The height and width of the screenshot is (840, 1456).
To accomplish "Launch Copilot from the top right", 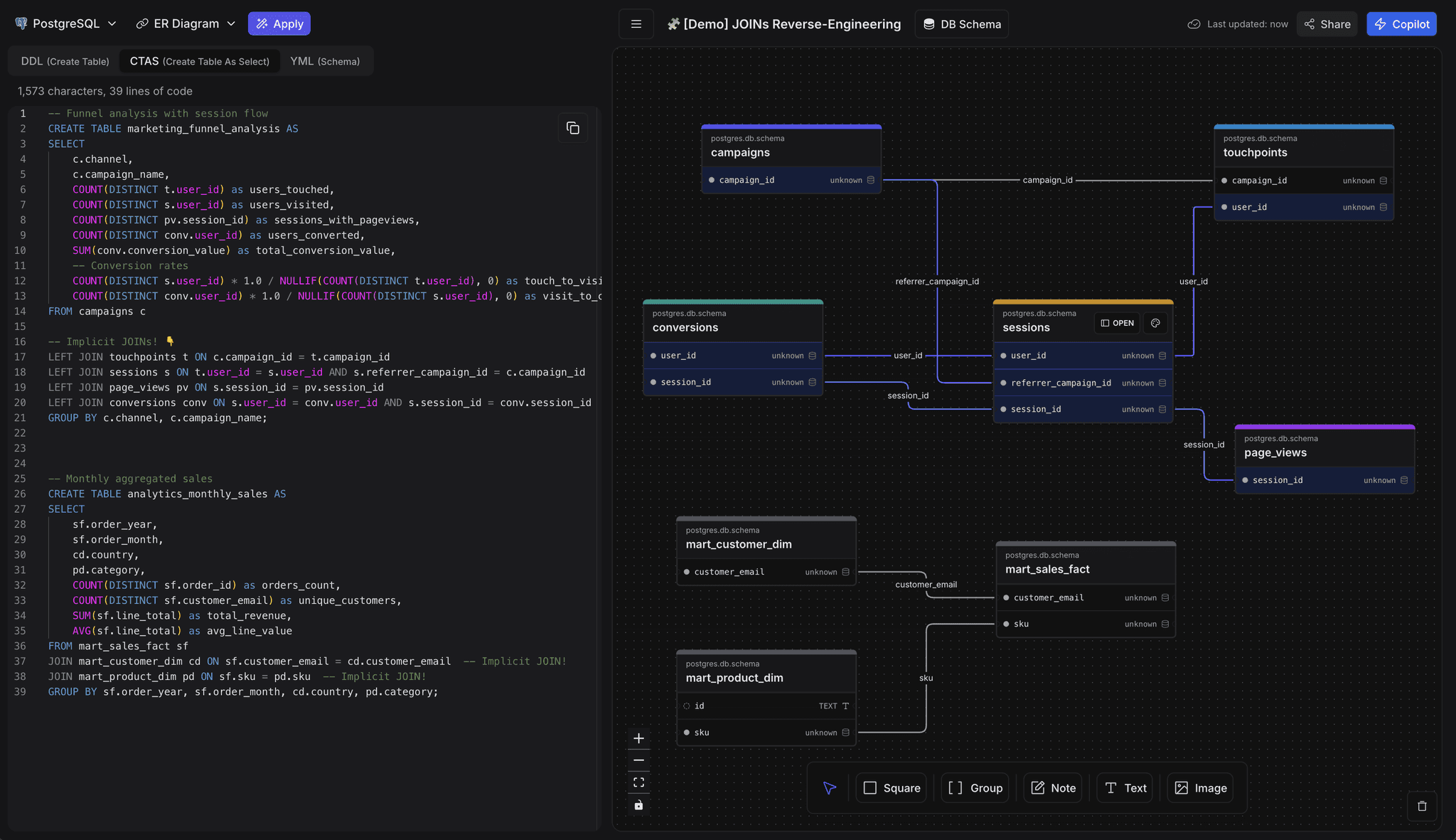I will pyautogui.click(x=1401, y=23).
